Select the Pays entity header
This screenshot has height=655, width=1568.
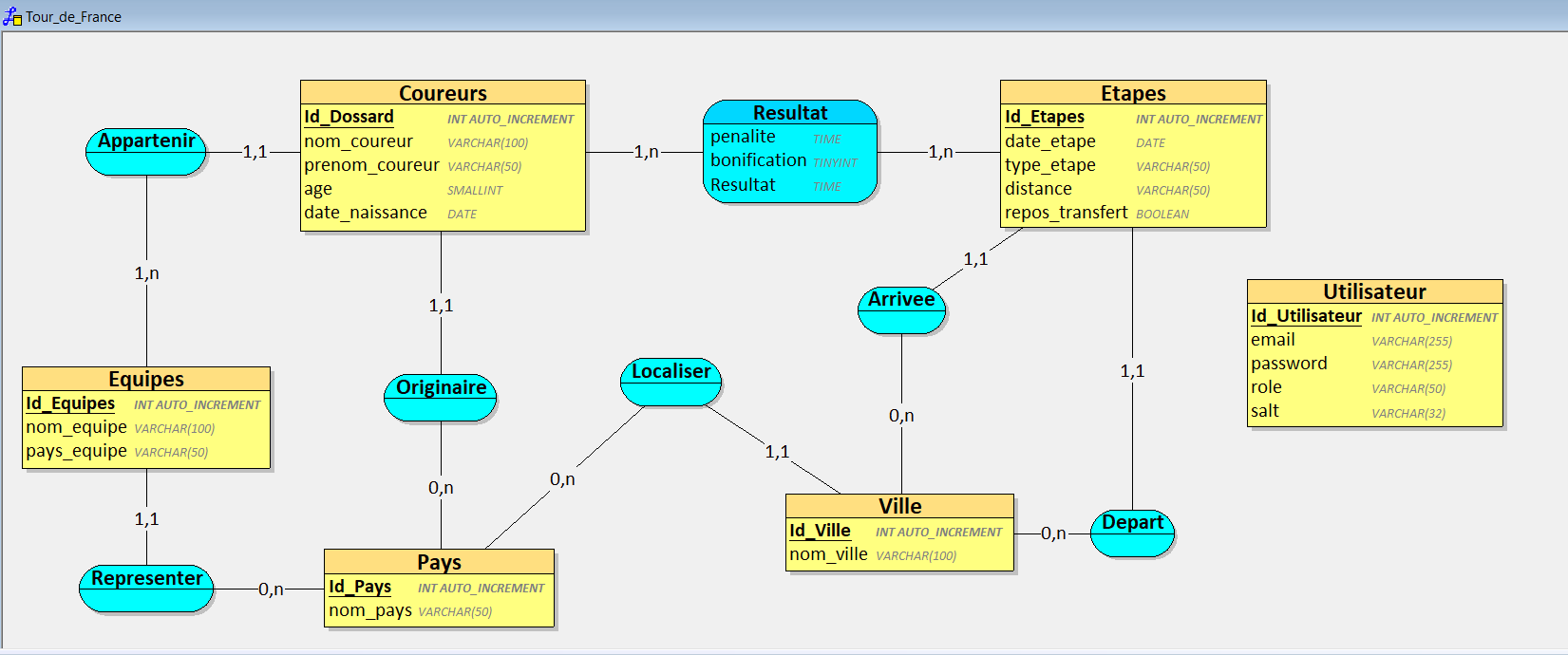439,562
